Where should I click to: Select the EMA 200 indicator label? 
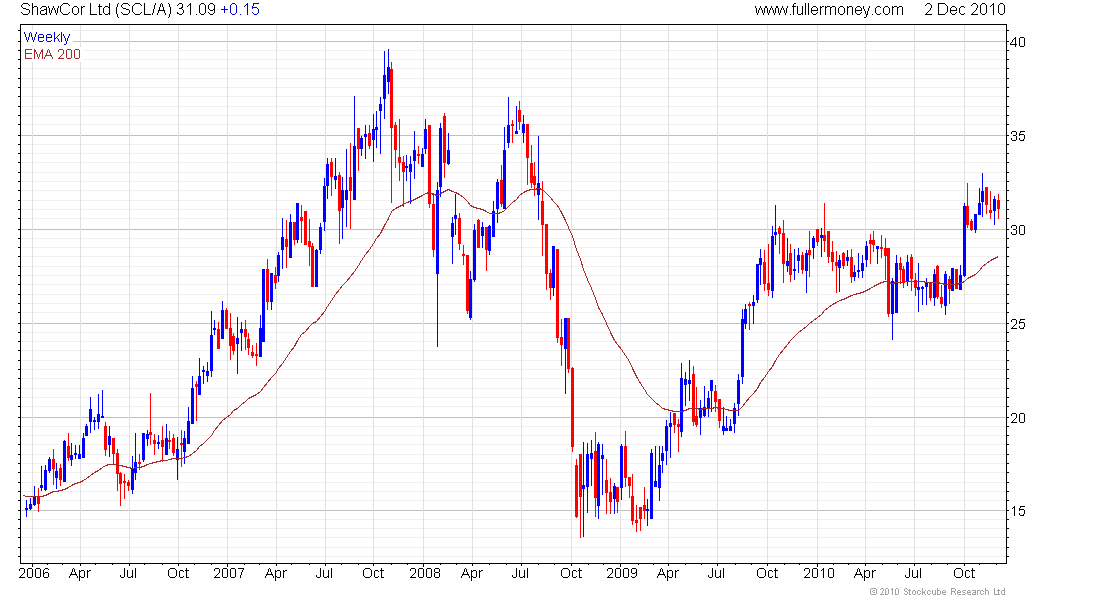point(52,54)
